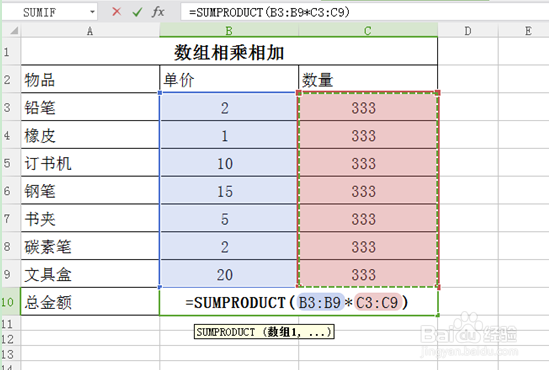Click C3:C9 reference in cell formula
Image resolution: width=549 pixels, height=370 pixels.
(x=377, y=302)
